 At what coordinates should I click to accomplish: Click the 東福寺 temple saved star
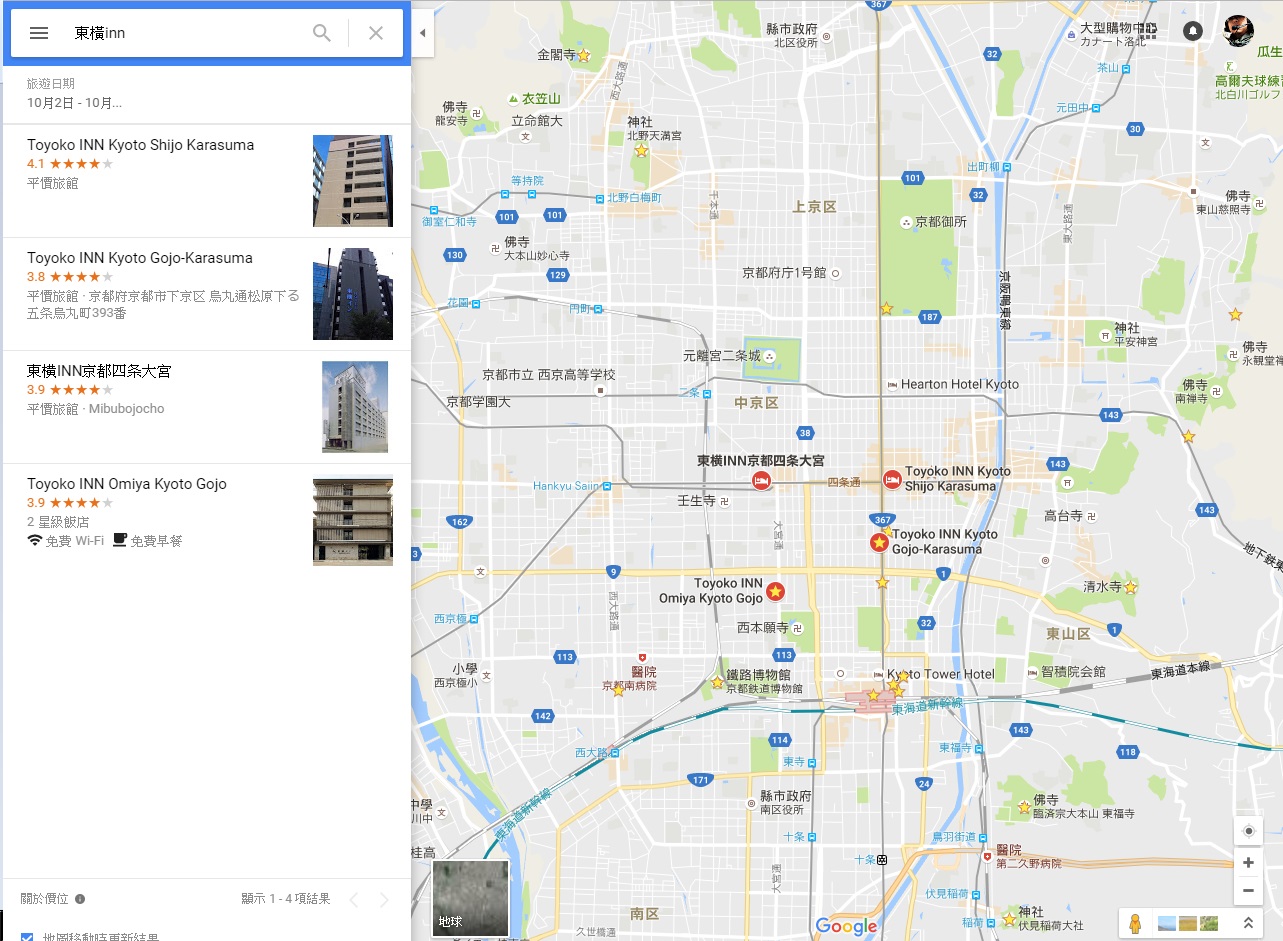(x=1024, y=807)
